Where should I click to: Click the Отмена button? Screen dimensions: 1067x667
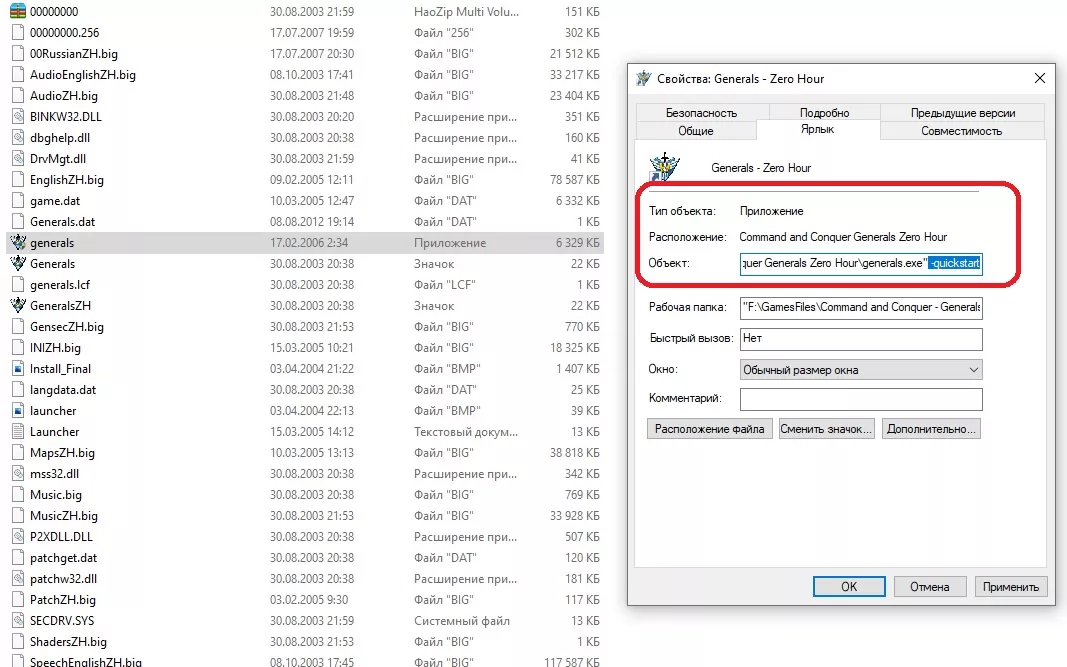930,587
